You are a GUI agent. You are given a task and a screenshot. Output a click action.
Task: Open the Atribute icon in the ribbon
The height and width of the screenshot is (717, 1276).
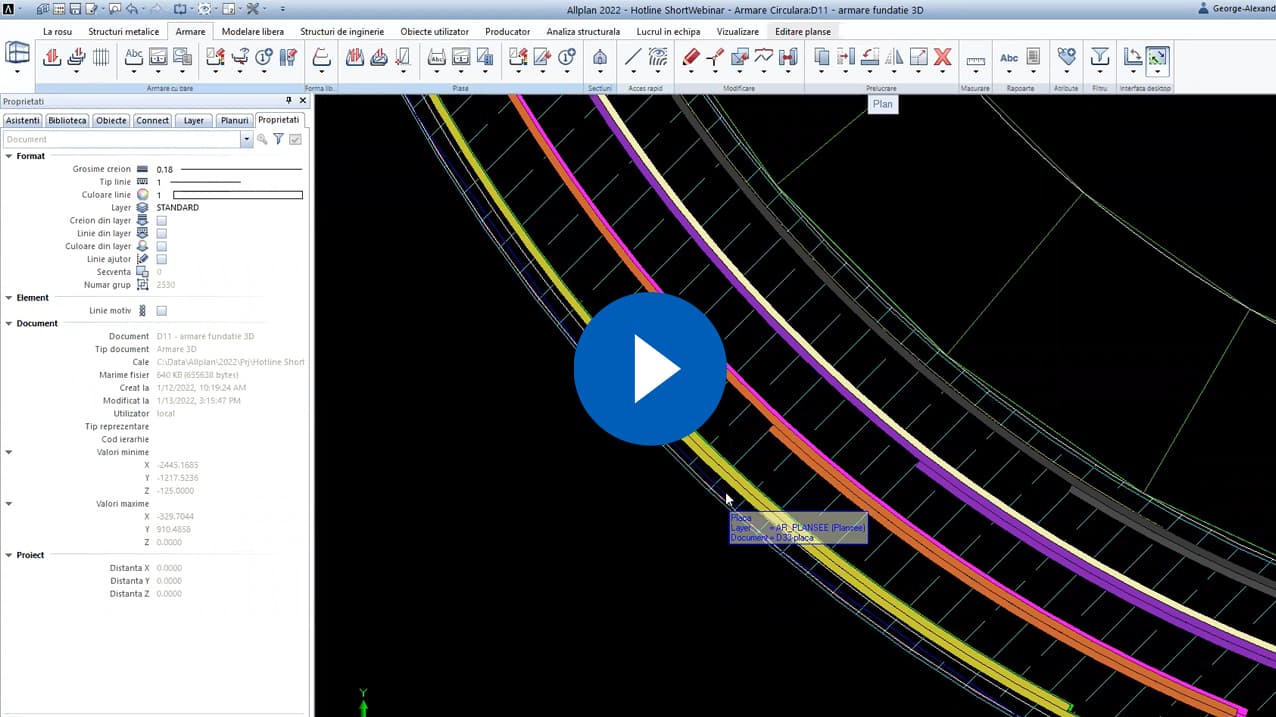[x=1067, y=58]
